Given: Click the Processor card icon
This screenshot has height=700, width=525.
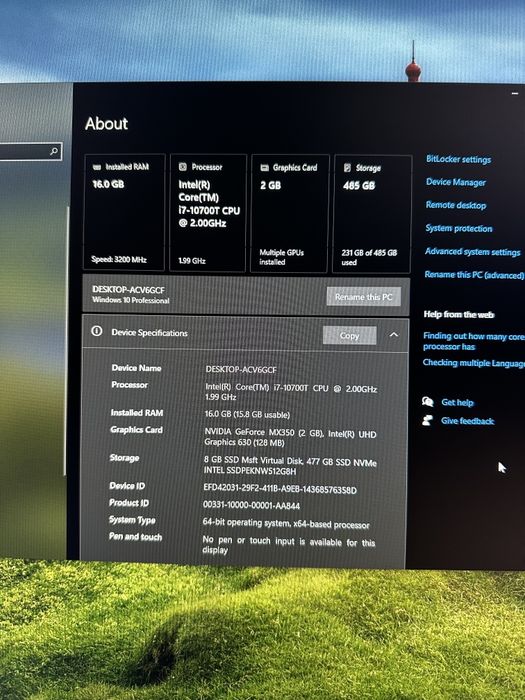Looking at the screenshot, I should click(x=182, y=167).
